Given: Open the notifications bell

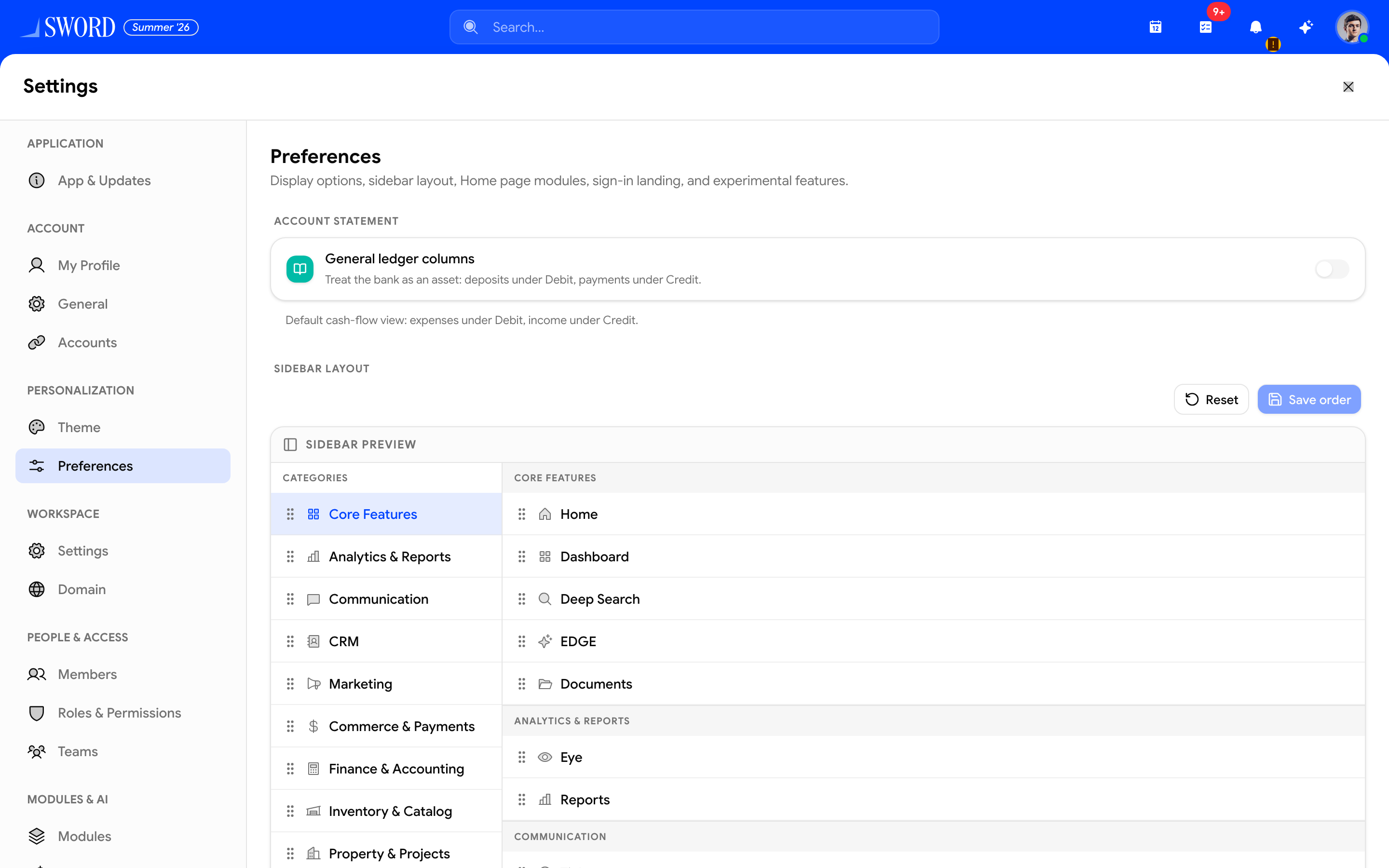Looking at the screenshot, I should coord(1255,27).
